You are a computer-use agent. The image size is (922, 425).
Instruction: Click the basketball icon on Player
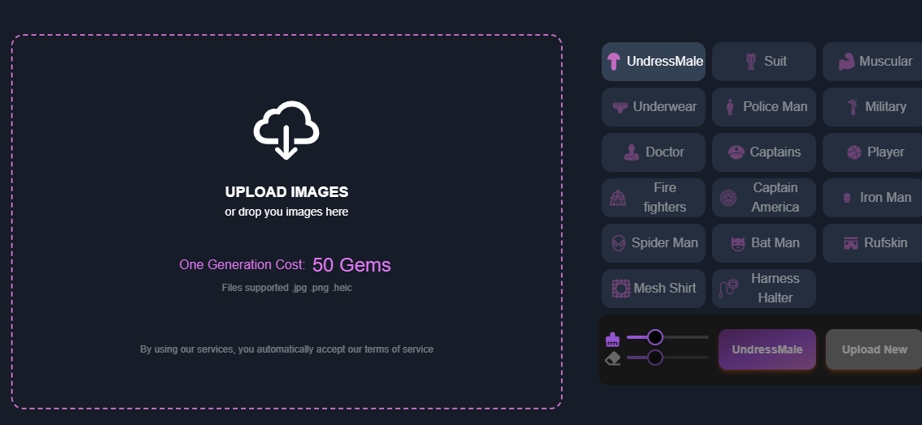coord(854,152)
